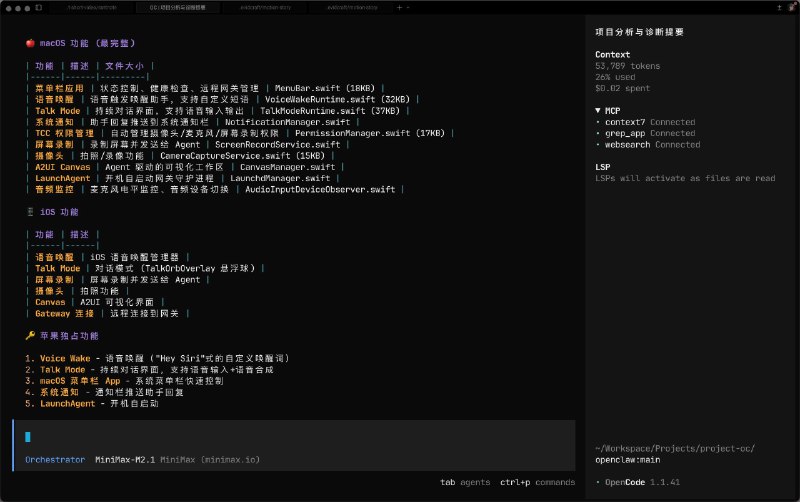800x502 pixels.
Task: Click 'Gateway 连接' row label in iOS table
Action: pos(64,313)
